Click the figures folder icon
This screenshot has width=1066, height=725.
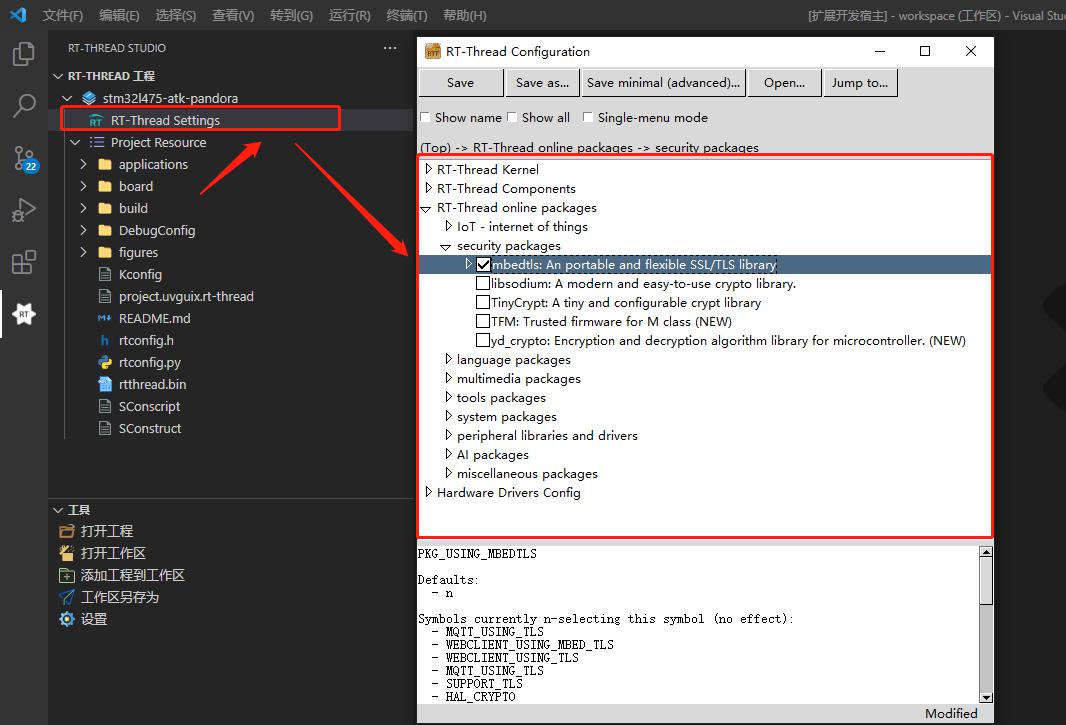click(105, 252)
